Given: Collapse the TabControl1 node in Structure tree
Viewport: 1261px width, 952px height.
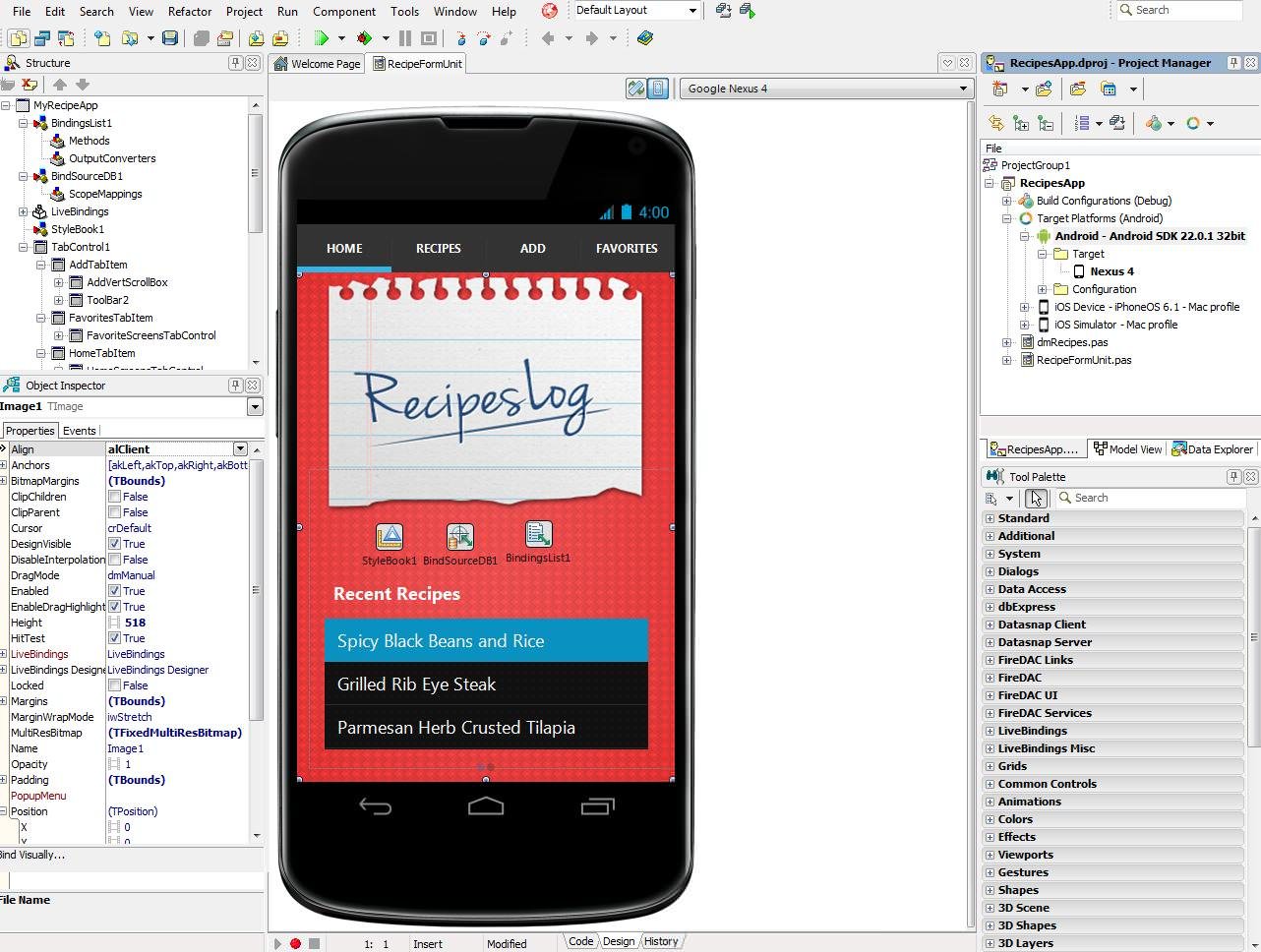Looking at the screenshot, I should tap(23, 247).
